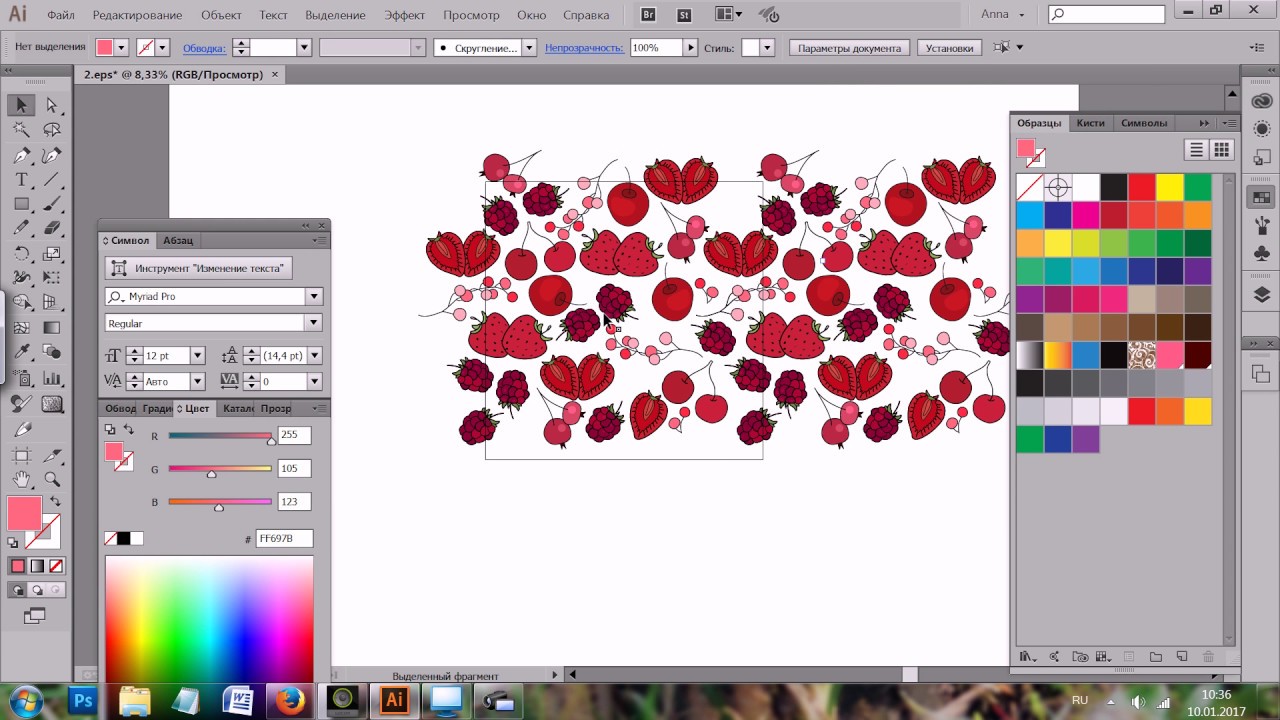The height and width of the screenshot is (720, 1280).
Task: Open the Regular font style dropdown
Action: click(x=314, y=323)
